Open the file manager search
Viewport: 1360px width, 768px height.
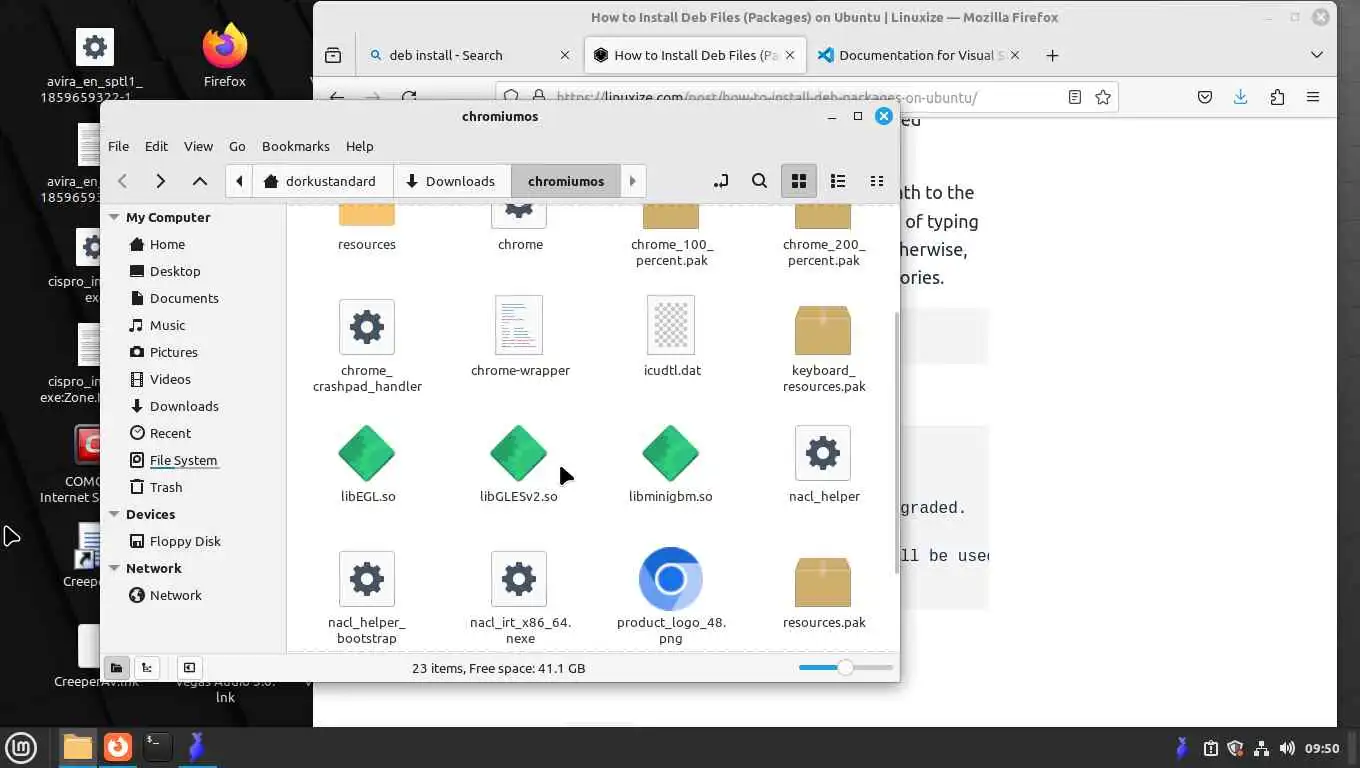759,181
